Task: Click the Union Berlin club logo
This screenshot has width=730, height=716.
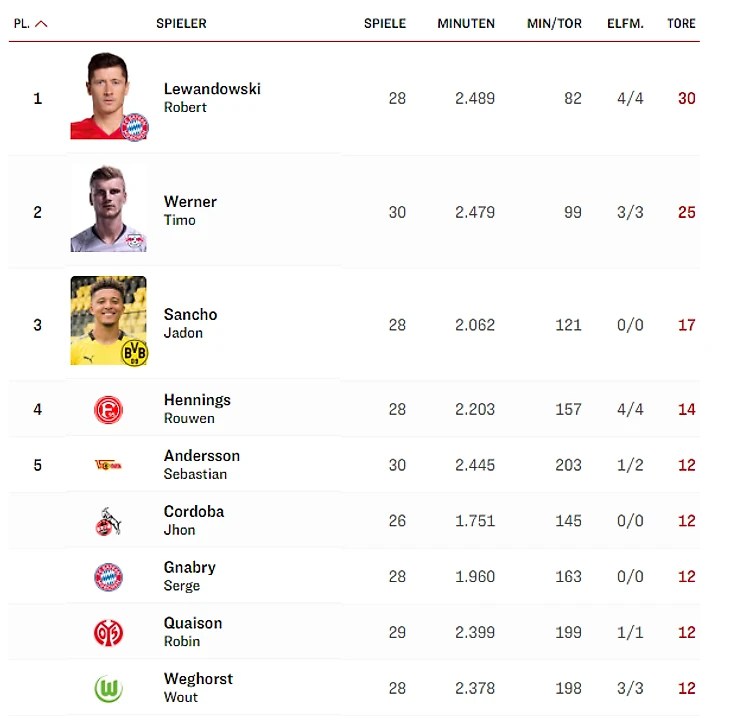Action: pos(108,465)
